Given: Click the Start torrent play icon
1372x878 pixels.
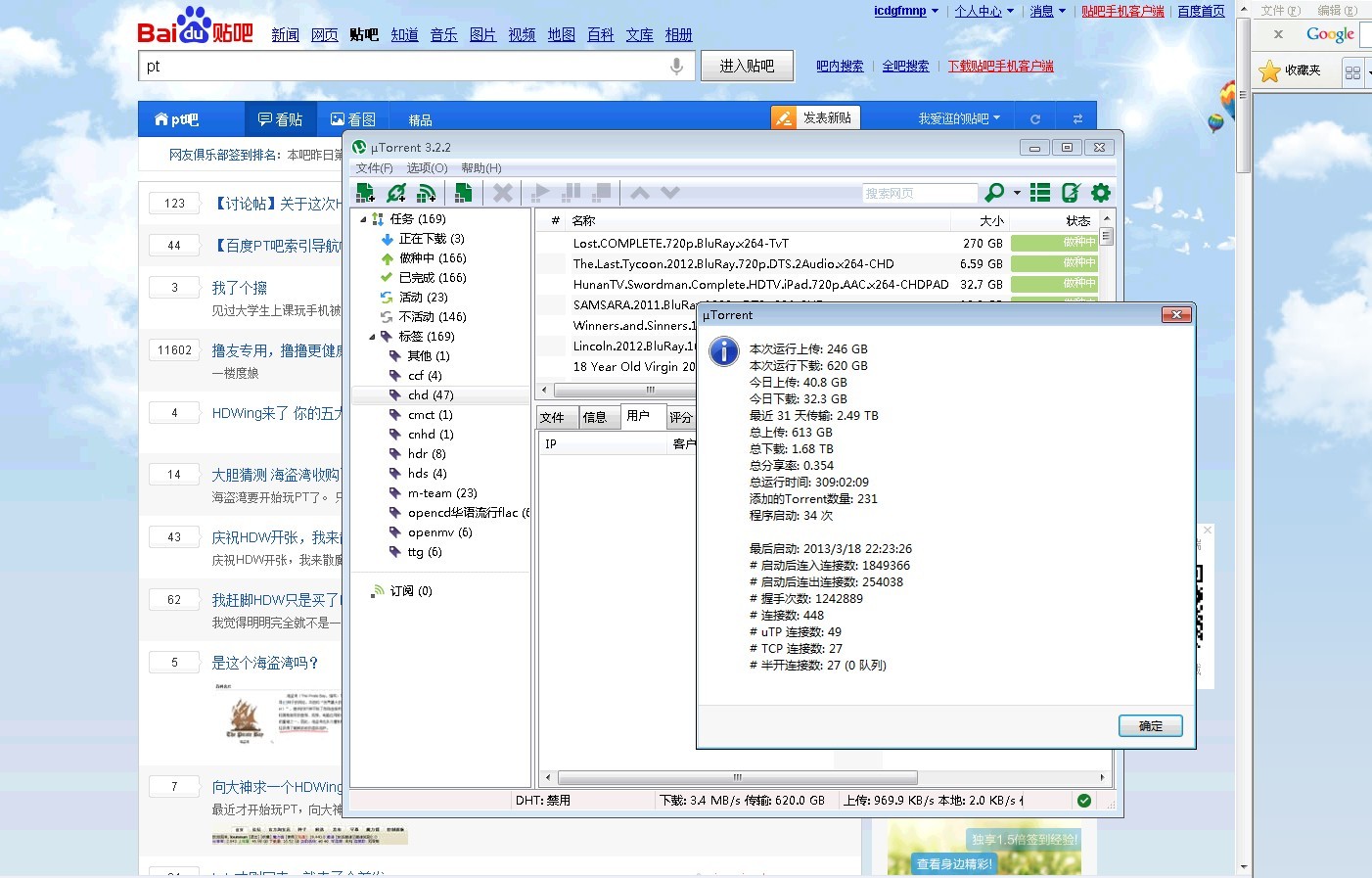Looking at the screenshot, I should pos(541,193).
